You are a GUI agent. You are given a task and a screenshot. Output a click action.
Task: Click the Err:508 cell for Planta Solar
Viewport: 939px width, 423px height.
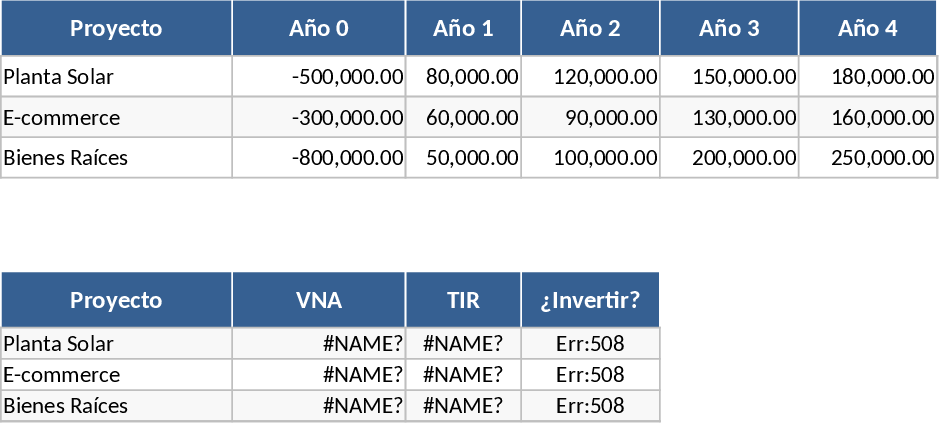point(590,344)
